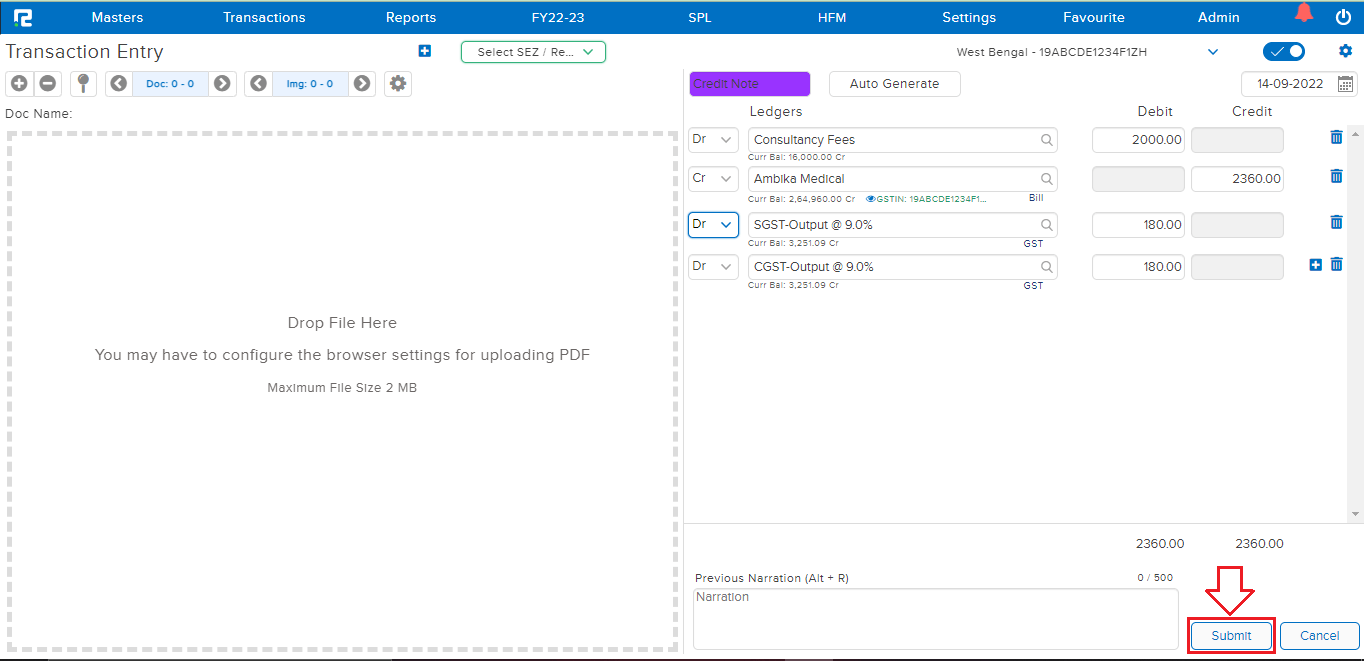Delete the Consultancy Fees ledger row

tap(1336, 138)
